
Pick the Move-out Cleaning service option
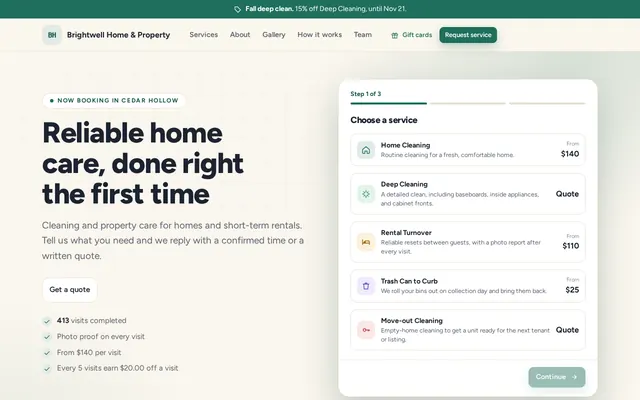pos(468,330)
